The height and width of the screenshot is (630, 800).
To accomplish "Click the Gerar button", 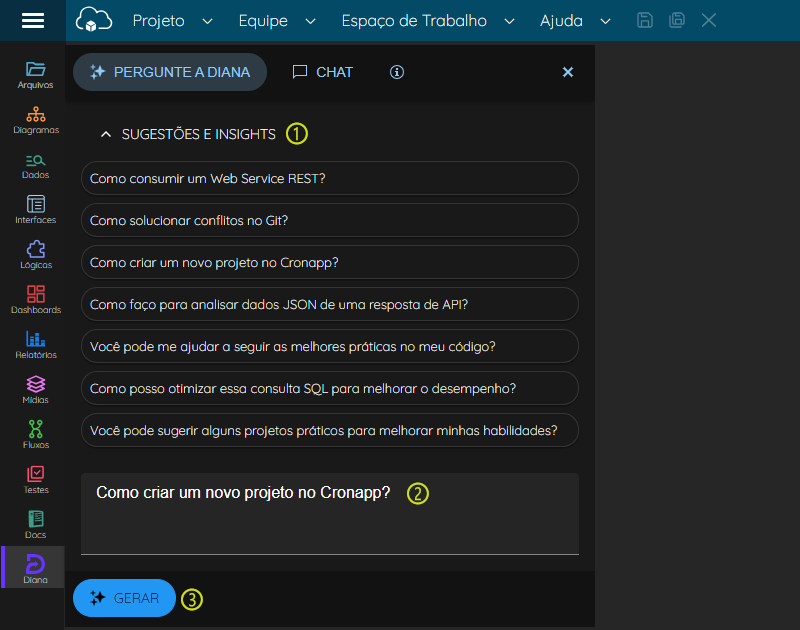I will tap(124, 598).
